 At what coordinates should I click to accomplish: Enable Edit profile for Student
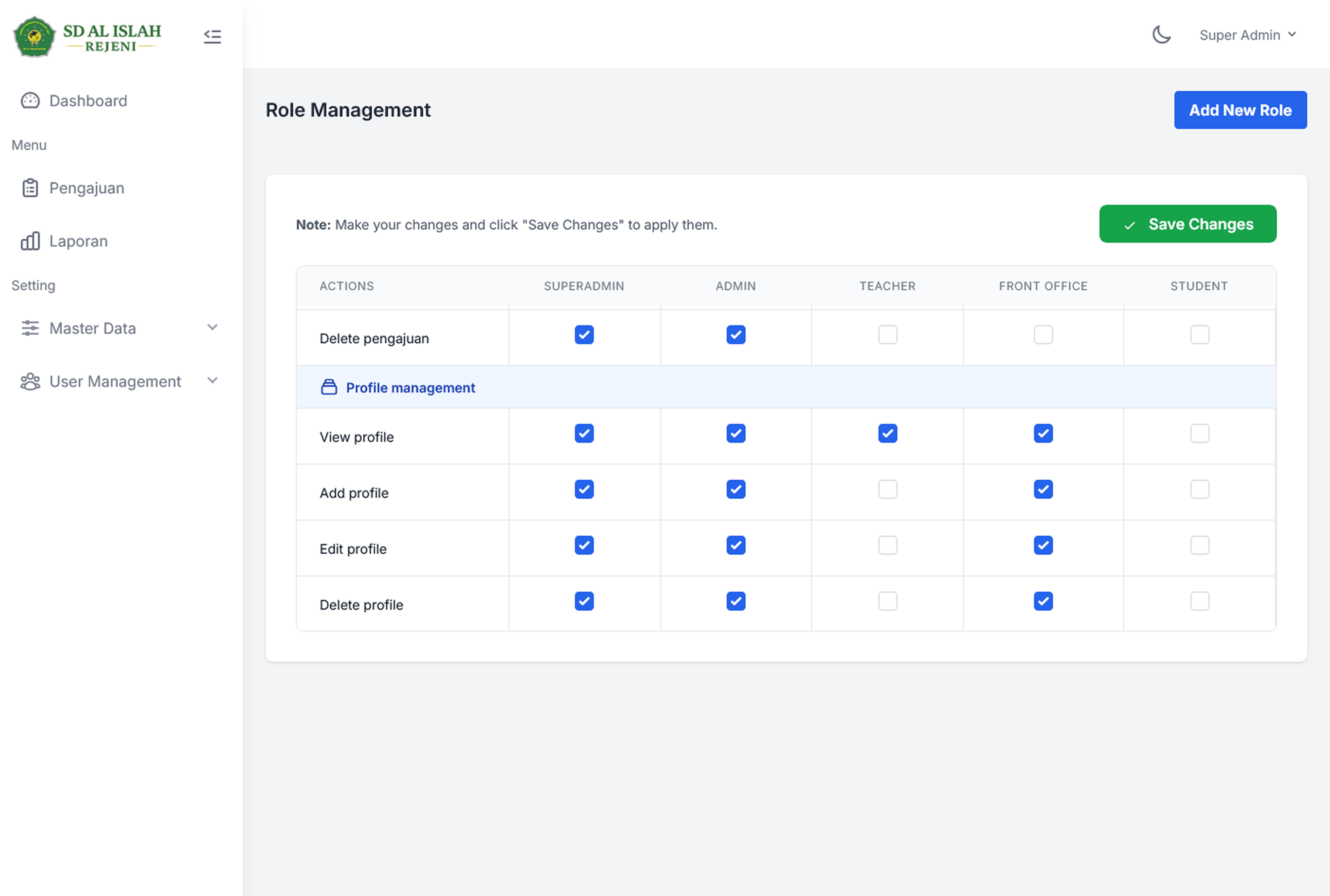1200,546
